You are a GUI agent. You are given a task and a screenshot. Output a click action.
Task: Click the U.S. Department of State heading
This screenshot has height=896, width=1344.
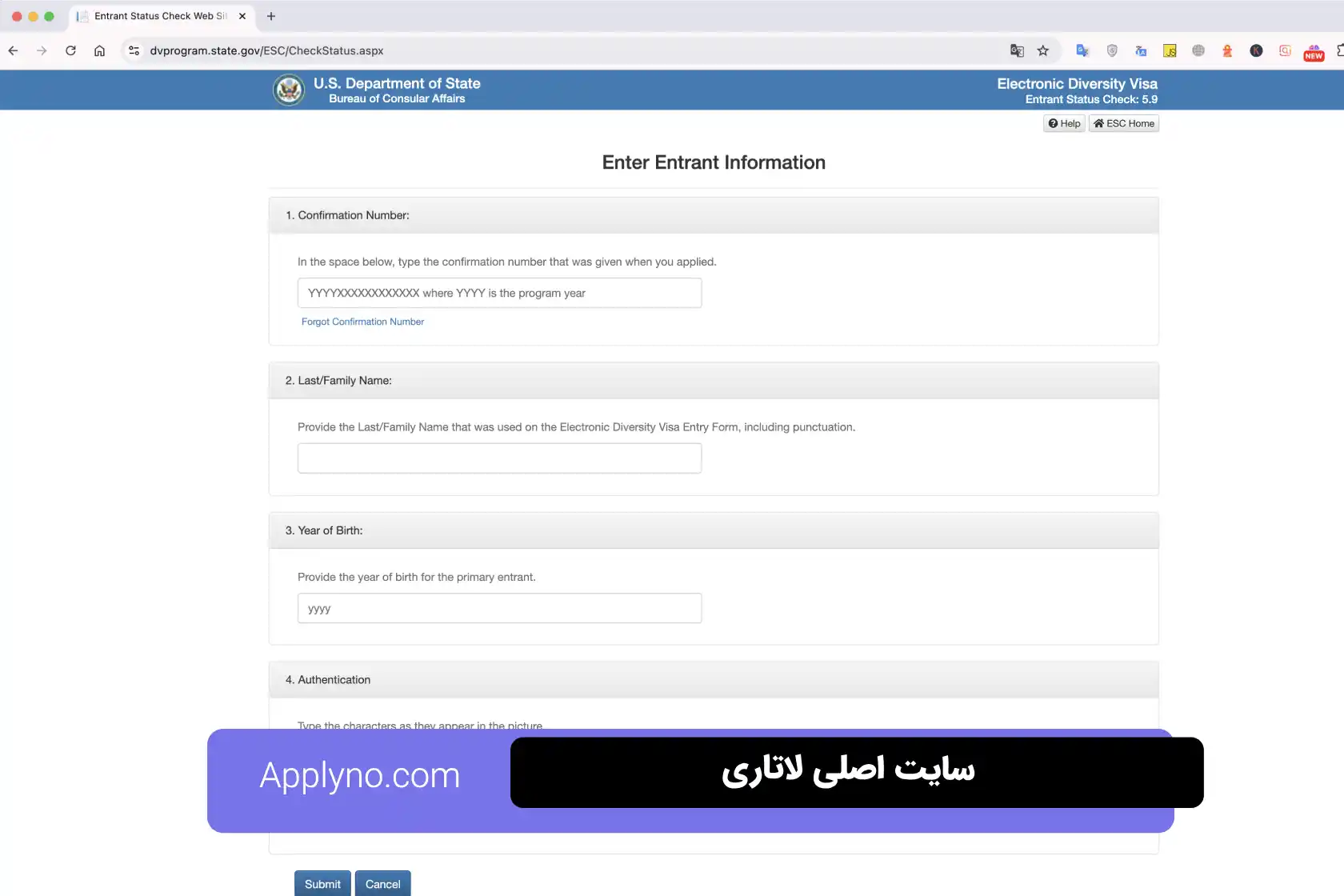[x=397, y=83]
